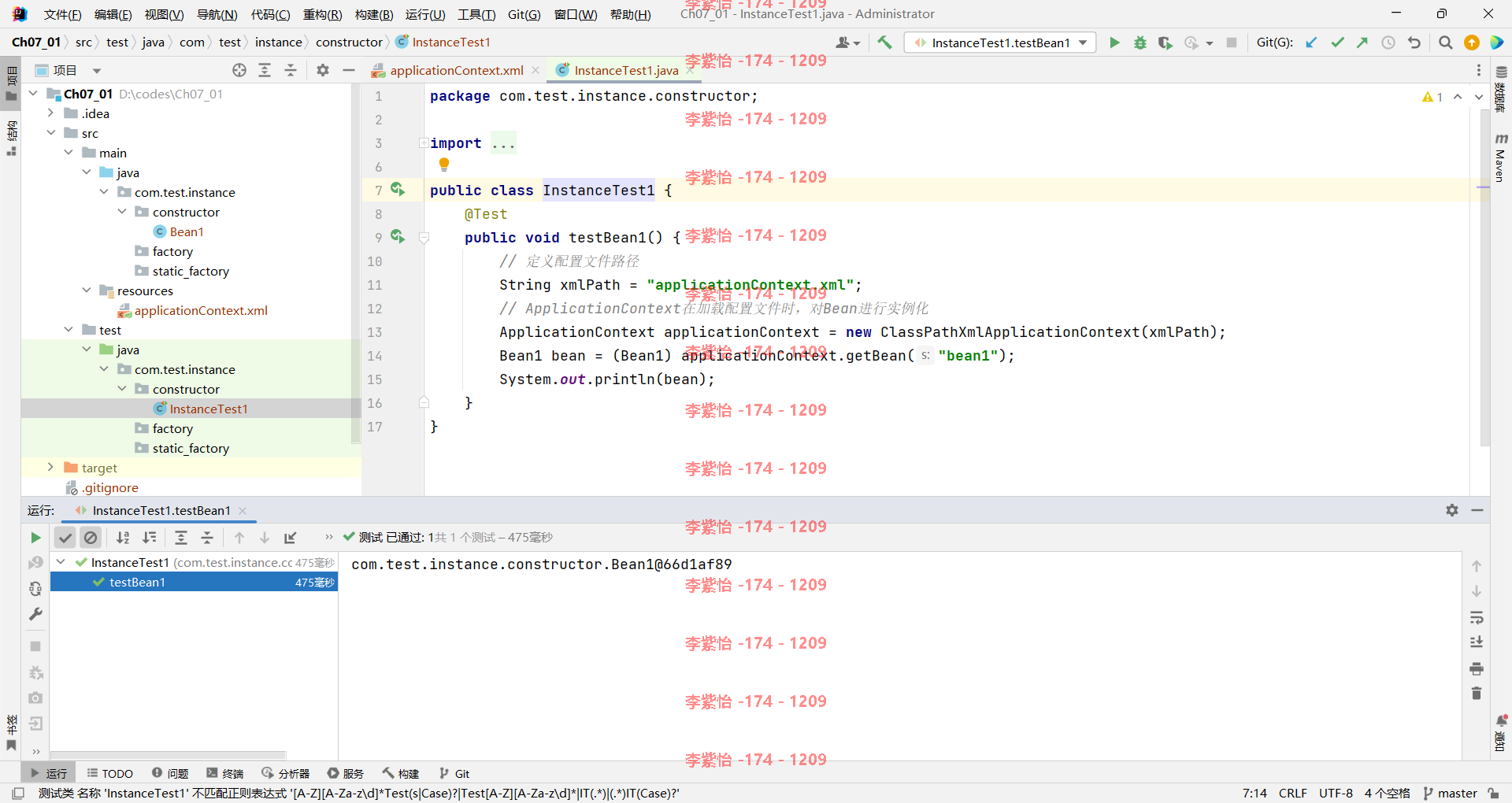This screenshot has height=803, width=1512.
Task: Git commit checkmark icon in toolbar
Action: (x=1337, y=43)
